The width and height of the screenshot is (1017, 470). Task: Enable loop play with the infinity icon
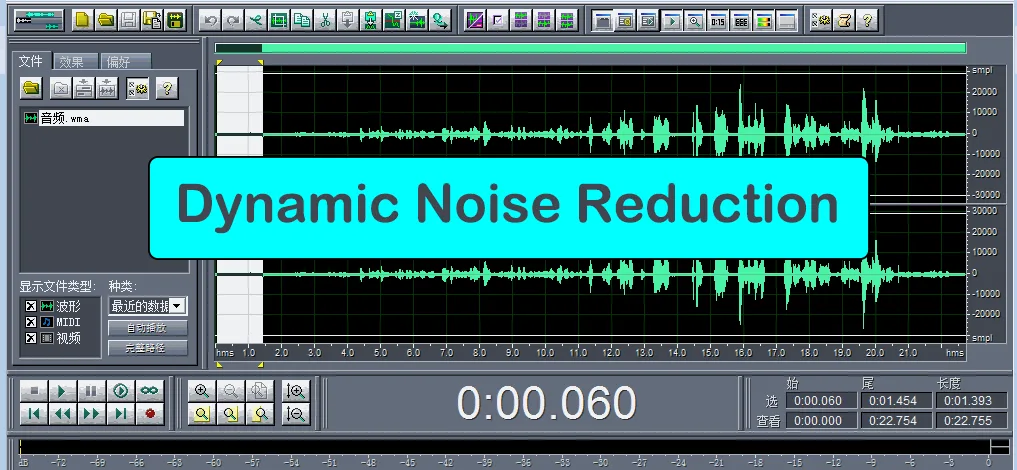[149, 390]
